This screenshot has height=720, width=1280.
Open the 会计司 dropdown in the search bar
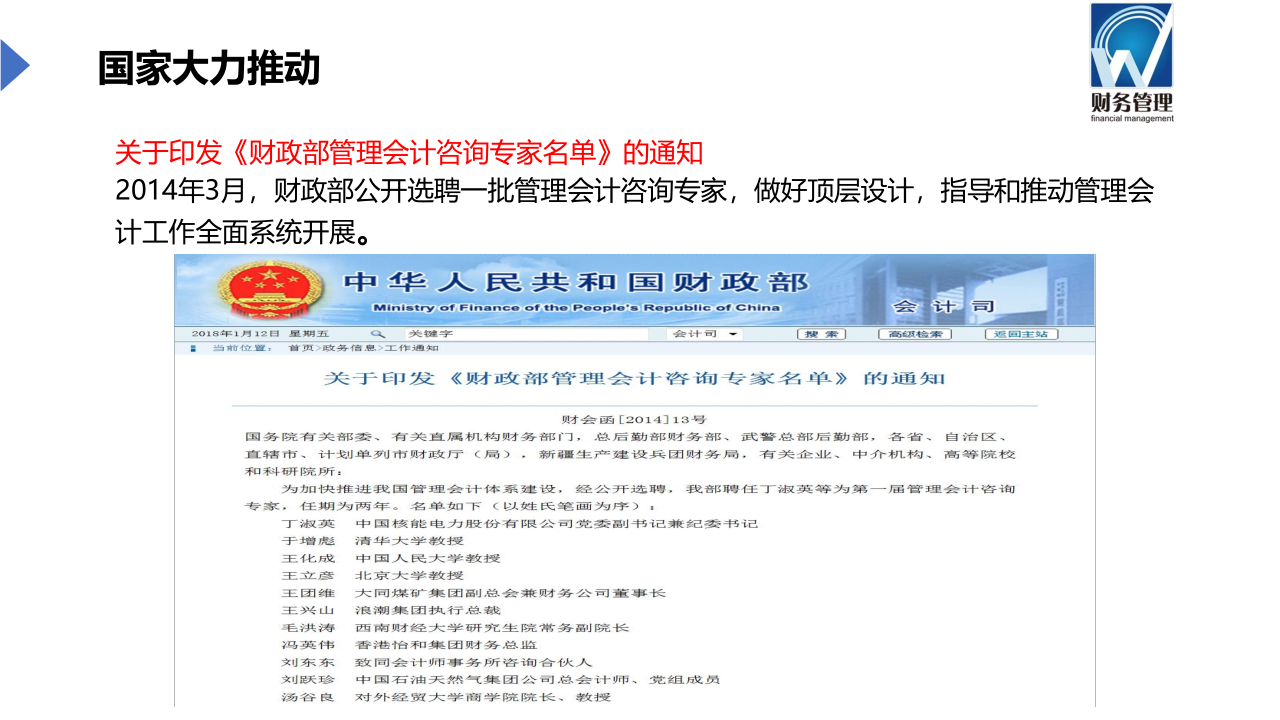click(x=706, y=334)
